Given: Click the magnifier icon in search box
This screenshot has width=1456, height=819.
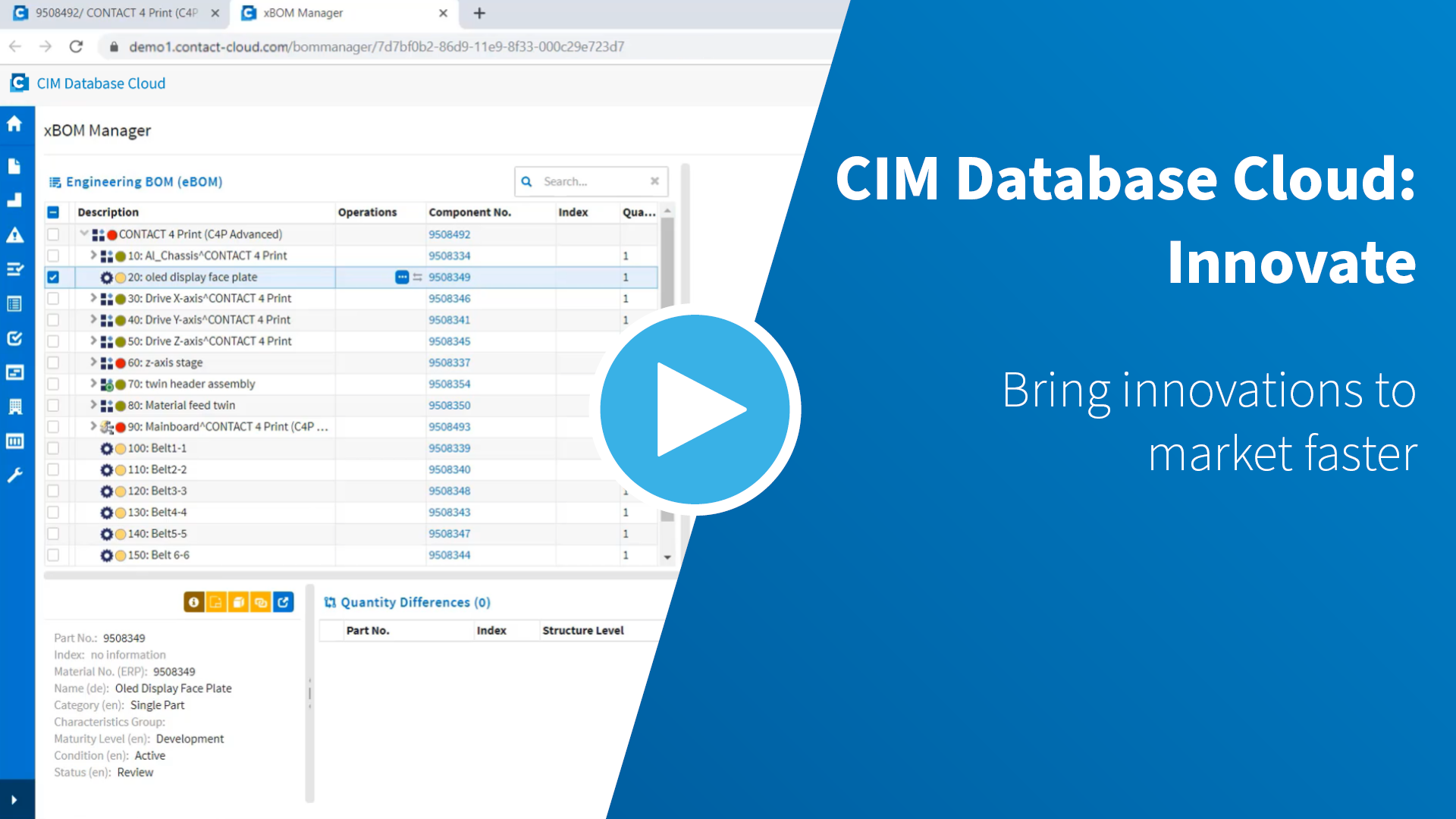Looking at the screenshot, I should tap(526, 181).
